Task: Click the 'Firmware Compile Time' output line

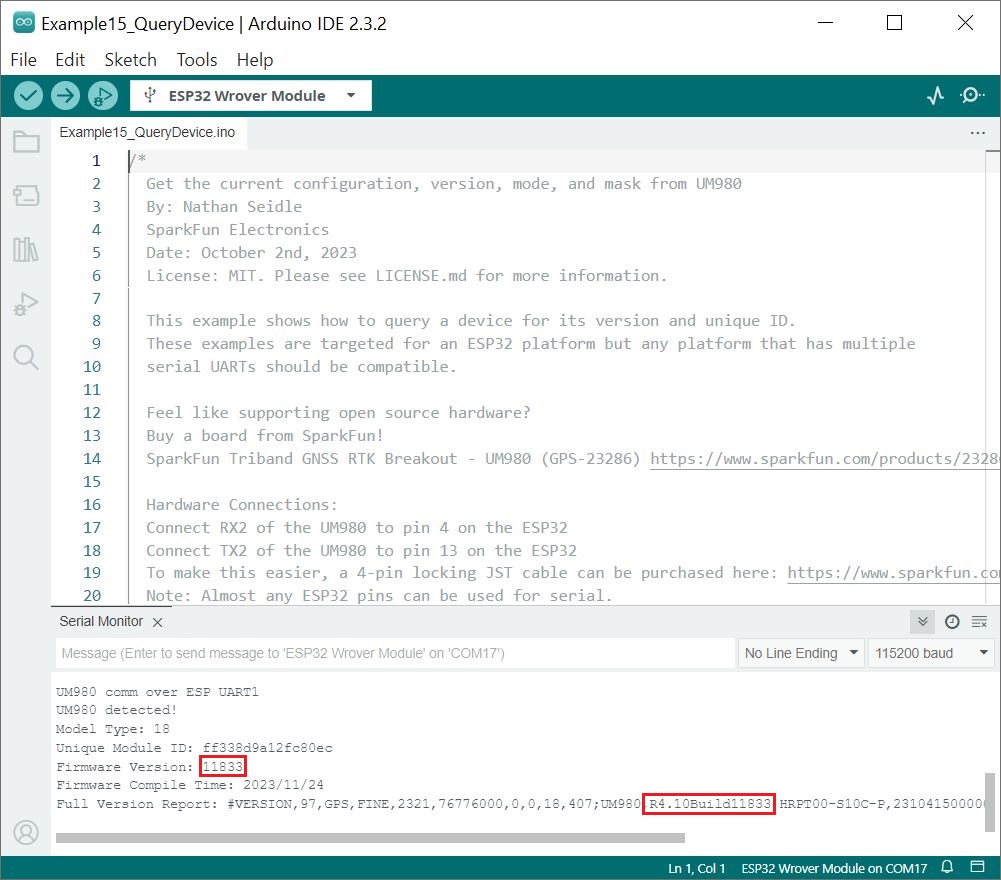Action: tap(190, 785)
